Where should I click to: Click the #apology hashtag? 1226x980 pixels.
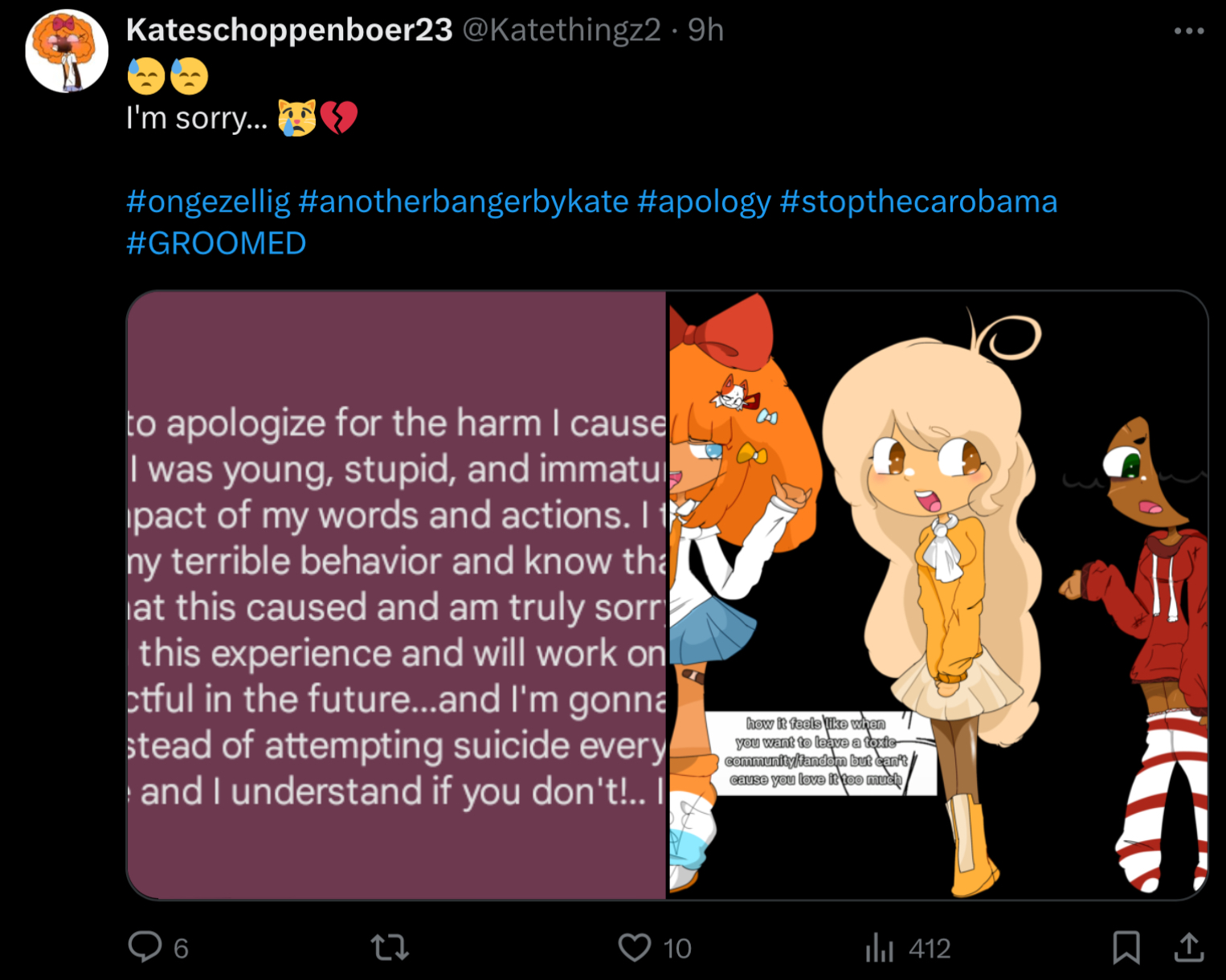[x=704, y=202]
